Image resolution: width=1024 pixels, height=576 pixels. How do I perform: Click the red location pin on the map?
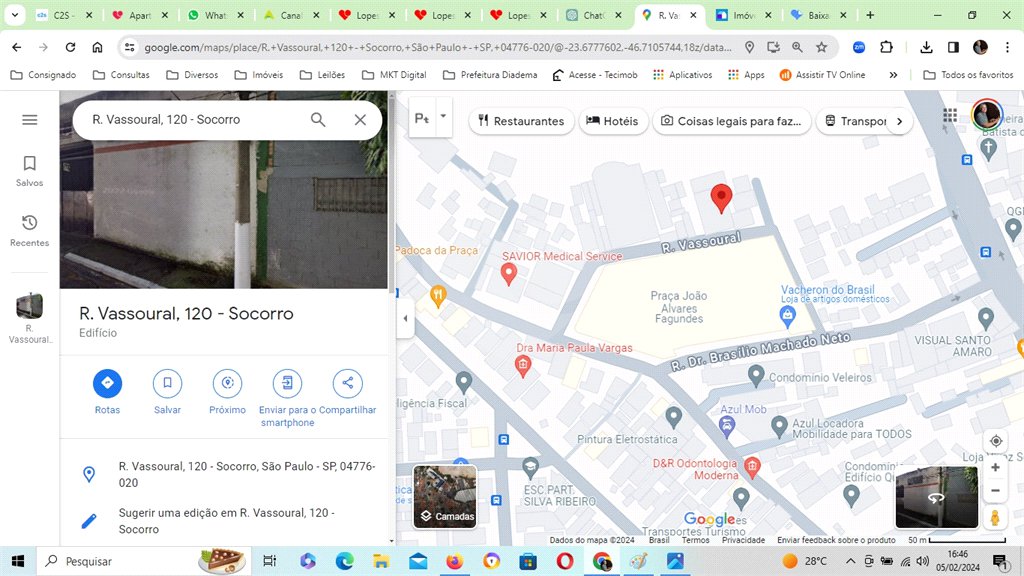click(x=721, y=198)
